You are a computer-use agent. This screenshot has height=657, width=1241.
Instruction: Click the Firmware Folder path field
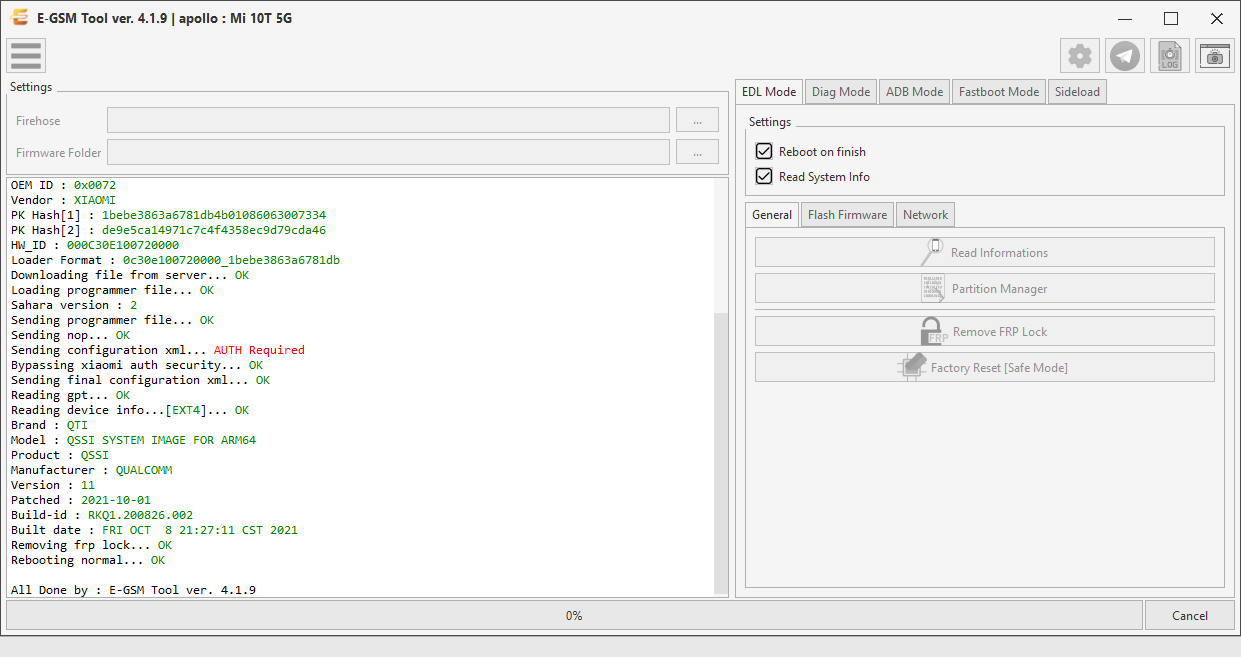388,152
